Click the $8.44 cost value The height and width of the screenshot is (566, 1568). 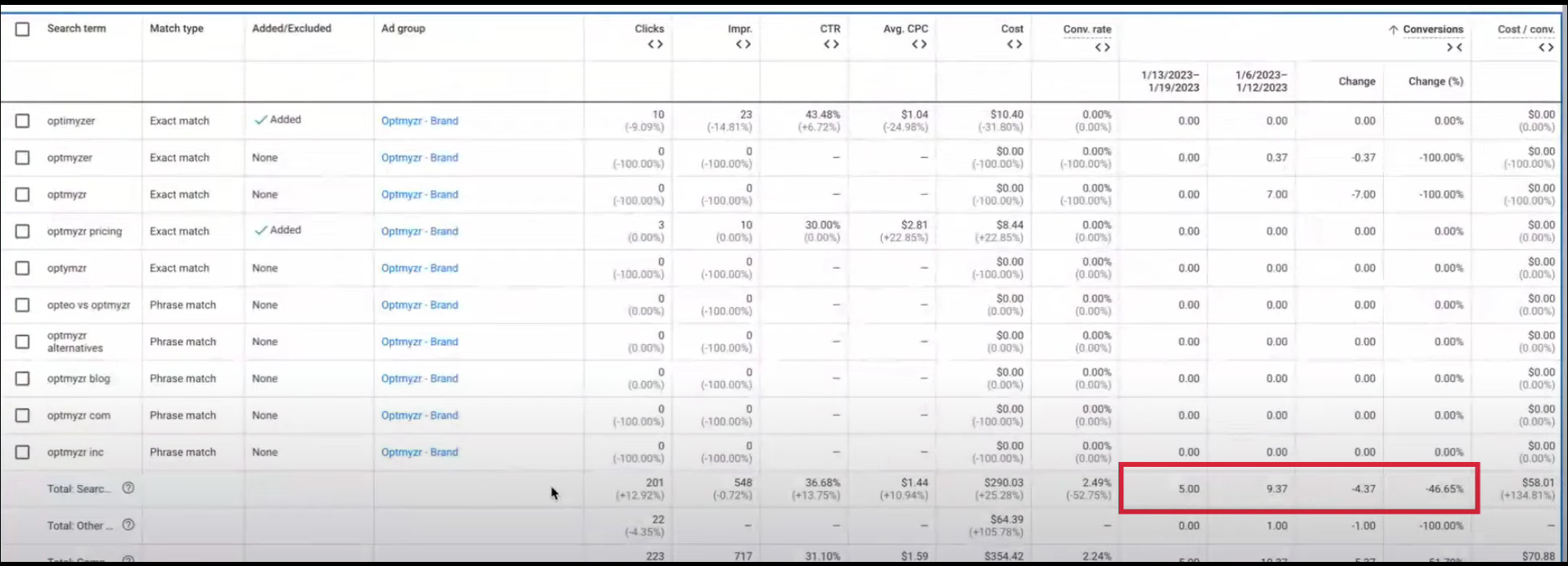[x=1010, y=225]
